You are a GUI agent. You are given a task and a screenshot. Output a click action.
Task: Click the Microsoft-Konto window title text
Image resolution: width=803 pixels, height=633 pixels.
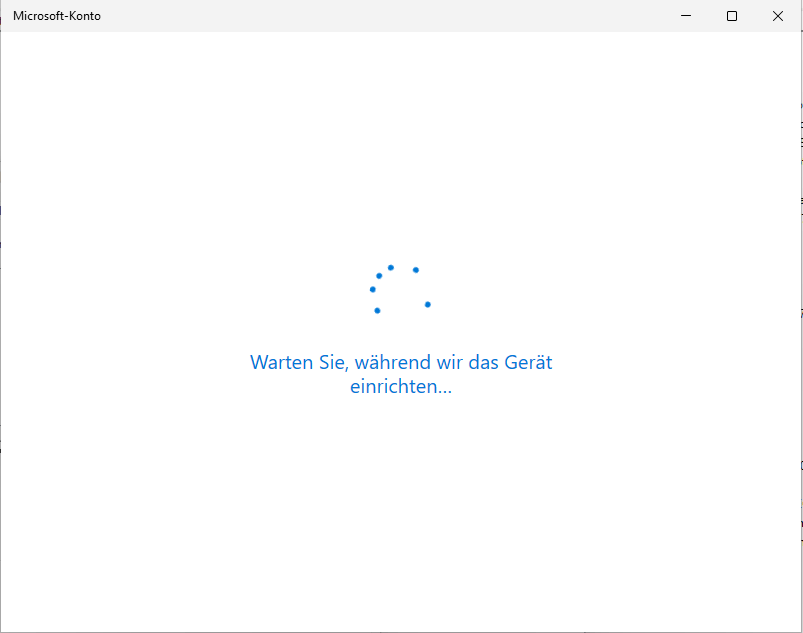(x=57, y=16)
